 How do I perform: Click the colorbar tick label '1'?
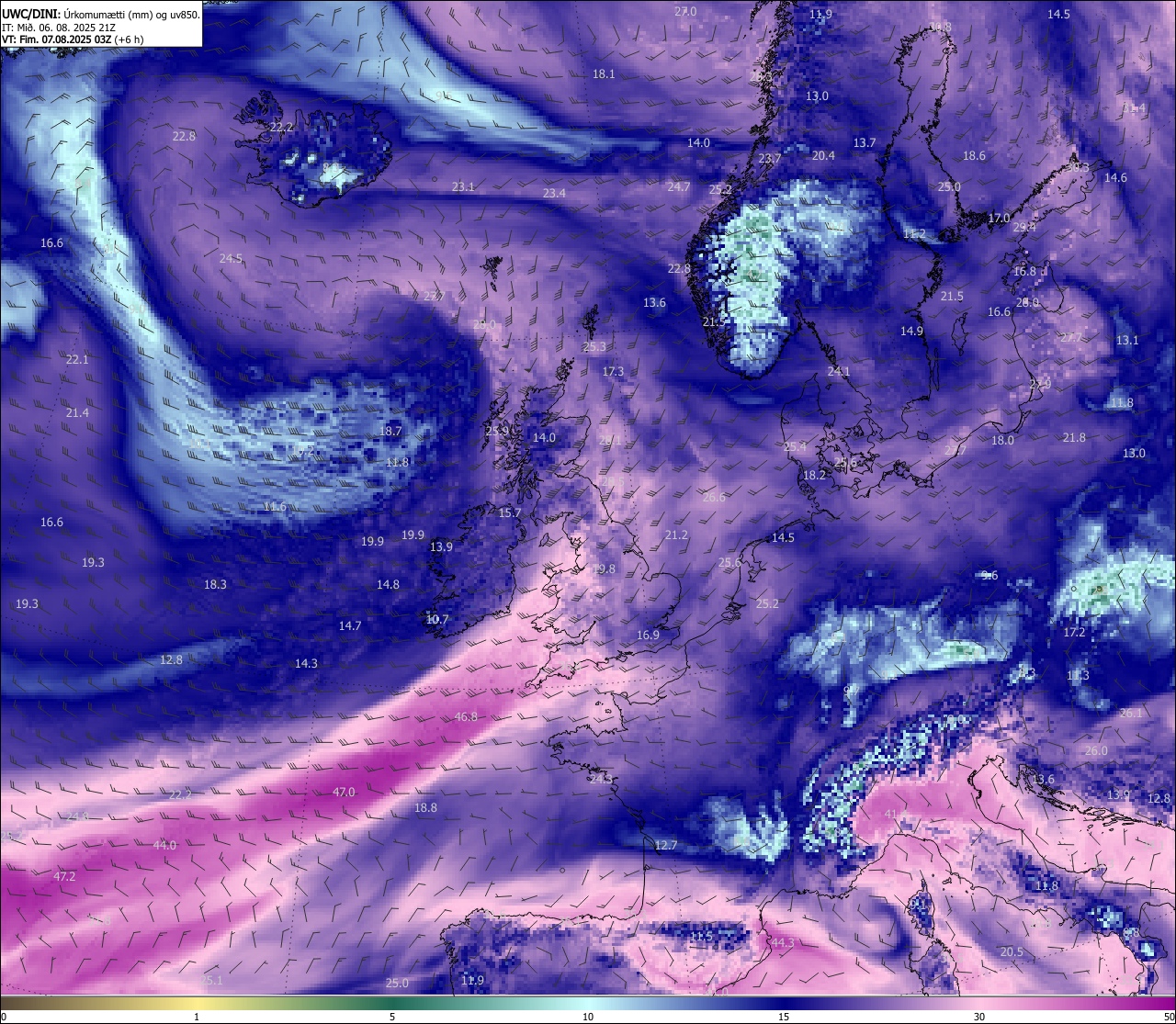pyautogui.click(x=197, y=1017)
